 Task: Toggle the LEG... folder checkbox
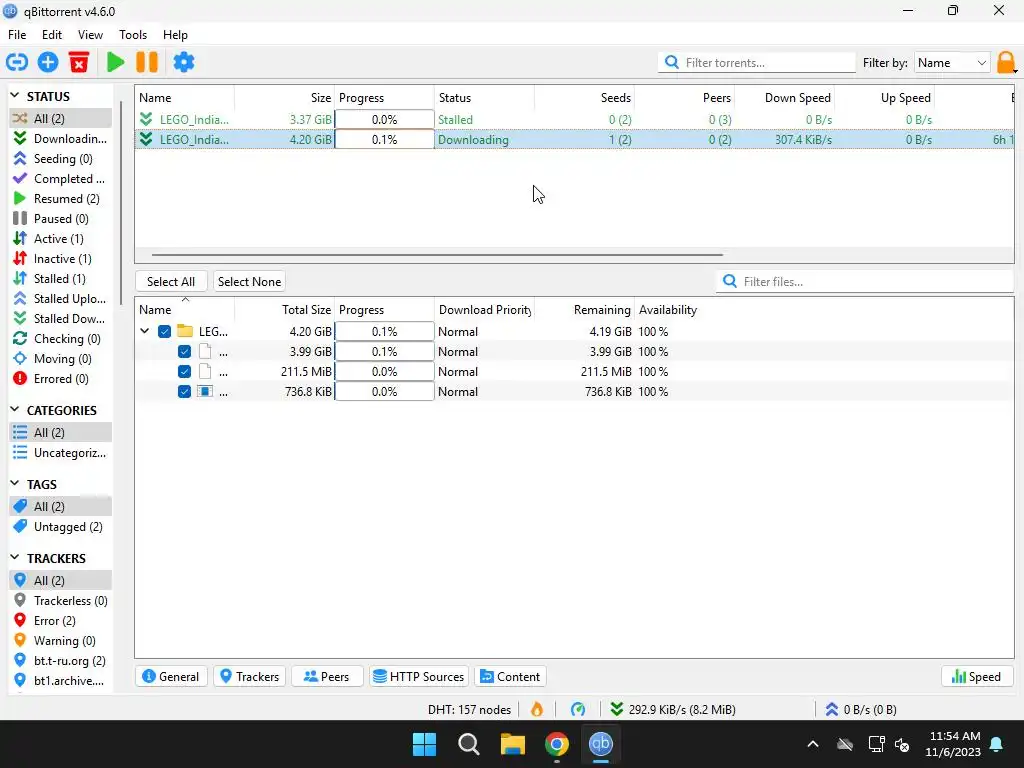coord(165,332)
